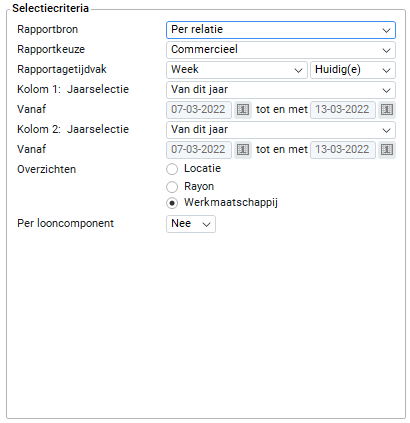Image resolution: width=410 pixels, height=423 pixels.
Task: Click Kolom 1 start date field 07-03-2022
Action: click(x=199, y=110)
